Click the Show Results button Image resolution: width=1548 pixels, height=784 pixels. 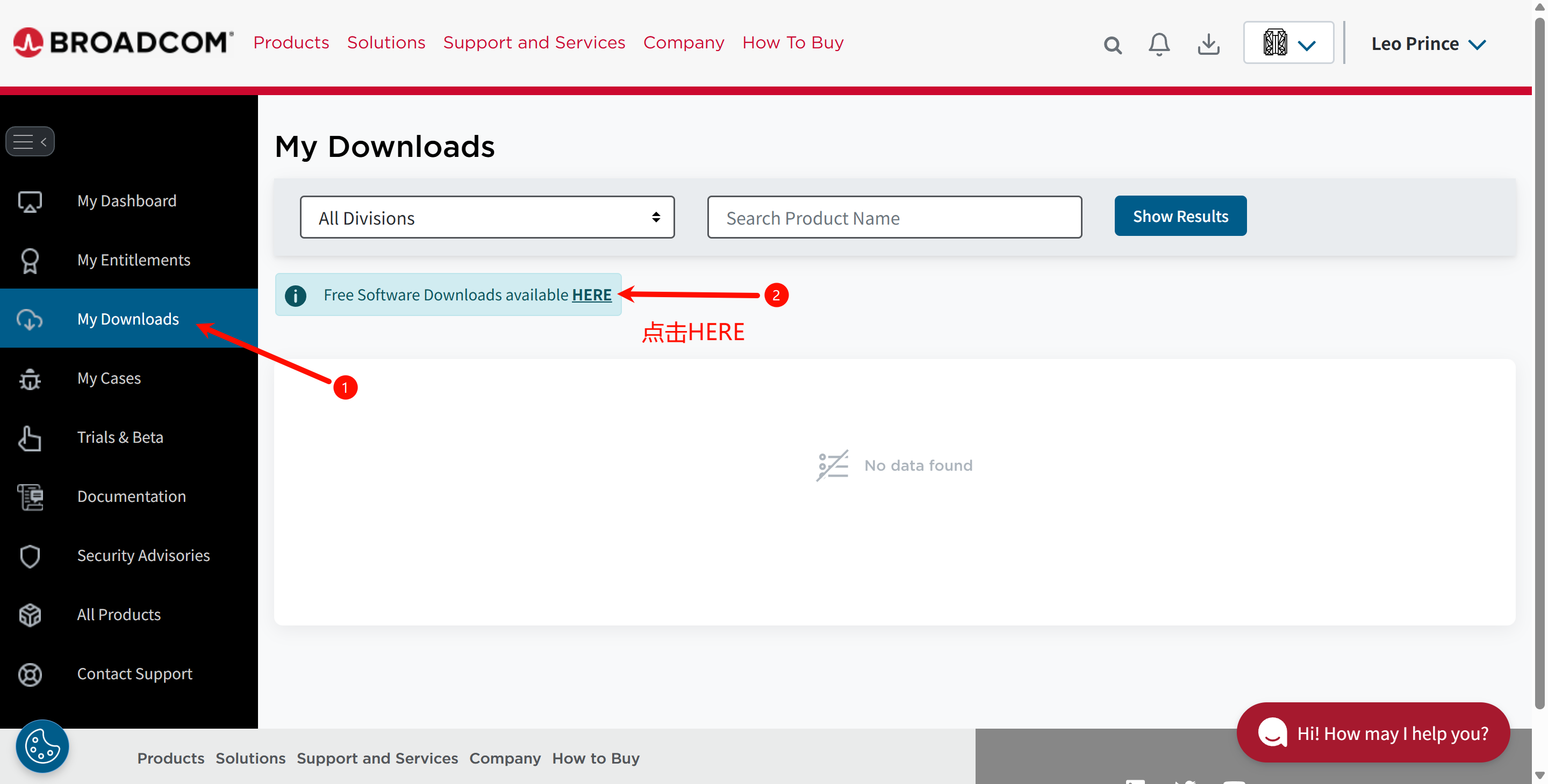[1180, 215]
